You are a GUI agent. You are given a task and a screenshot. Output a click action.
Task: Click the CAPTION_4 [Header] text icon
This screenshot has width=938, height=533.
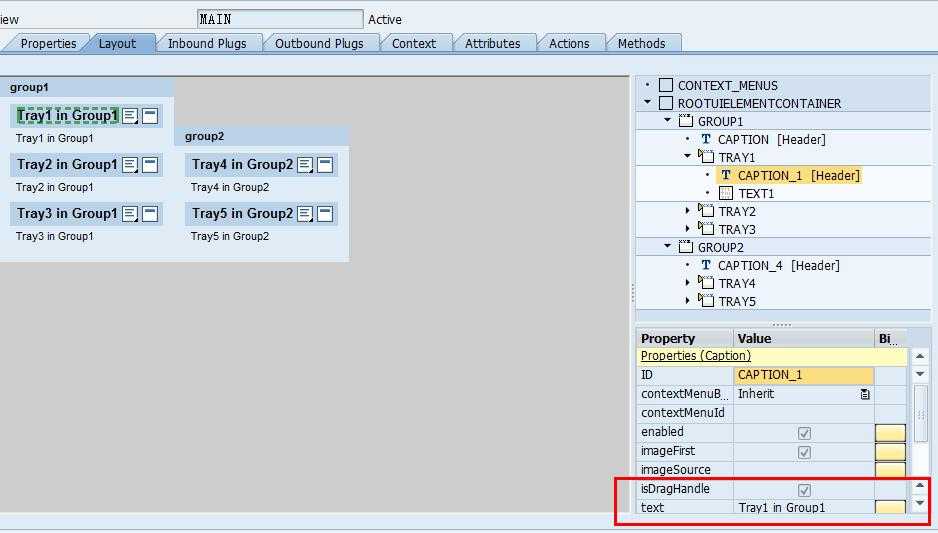pyautogui.click(x=706, y=265)
